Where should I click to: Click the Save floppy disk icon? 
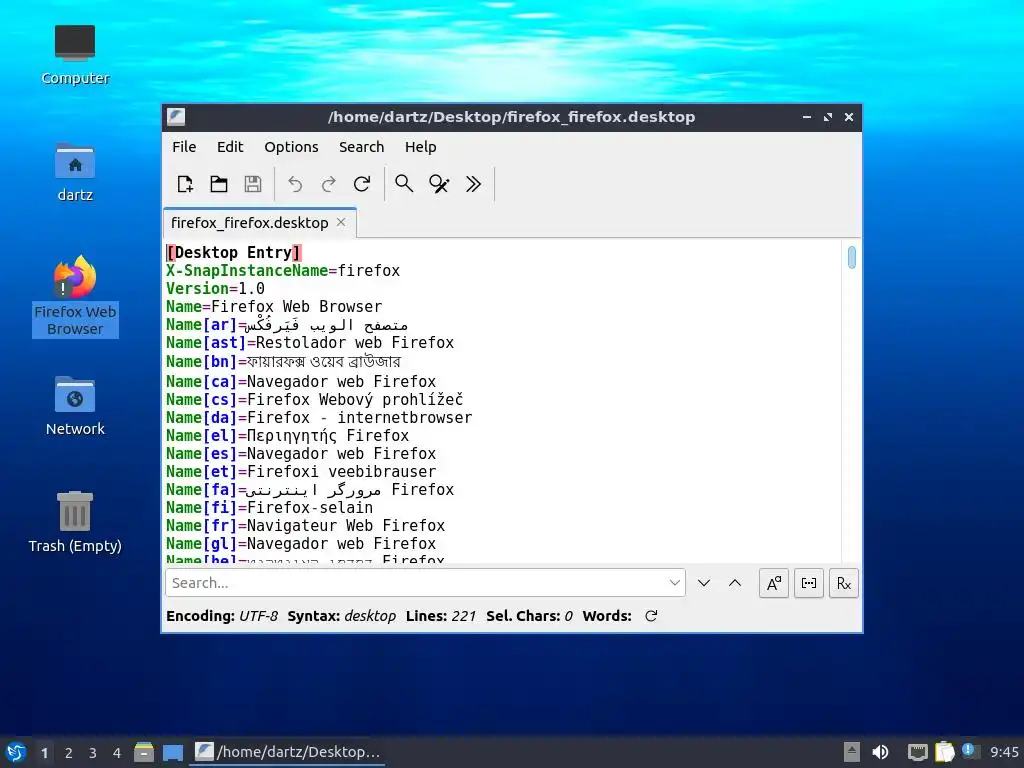click(253, 184)
